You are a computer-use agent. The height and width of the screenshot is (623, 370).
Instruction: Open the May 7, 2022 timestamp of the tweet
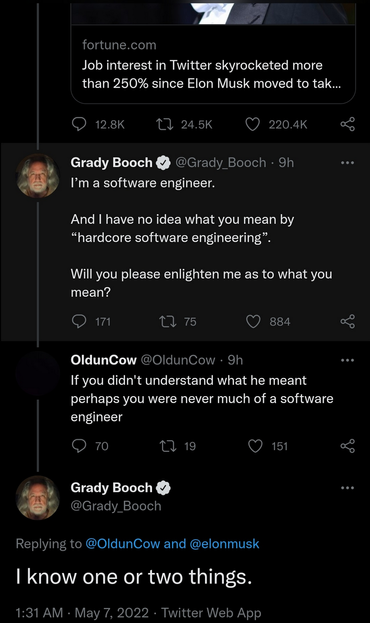112,612
